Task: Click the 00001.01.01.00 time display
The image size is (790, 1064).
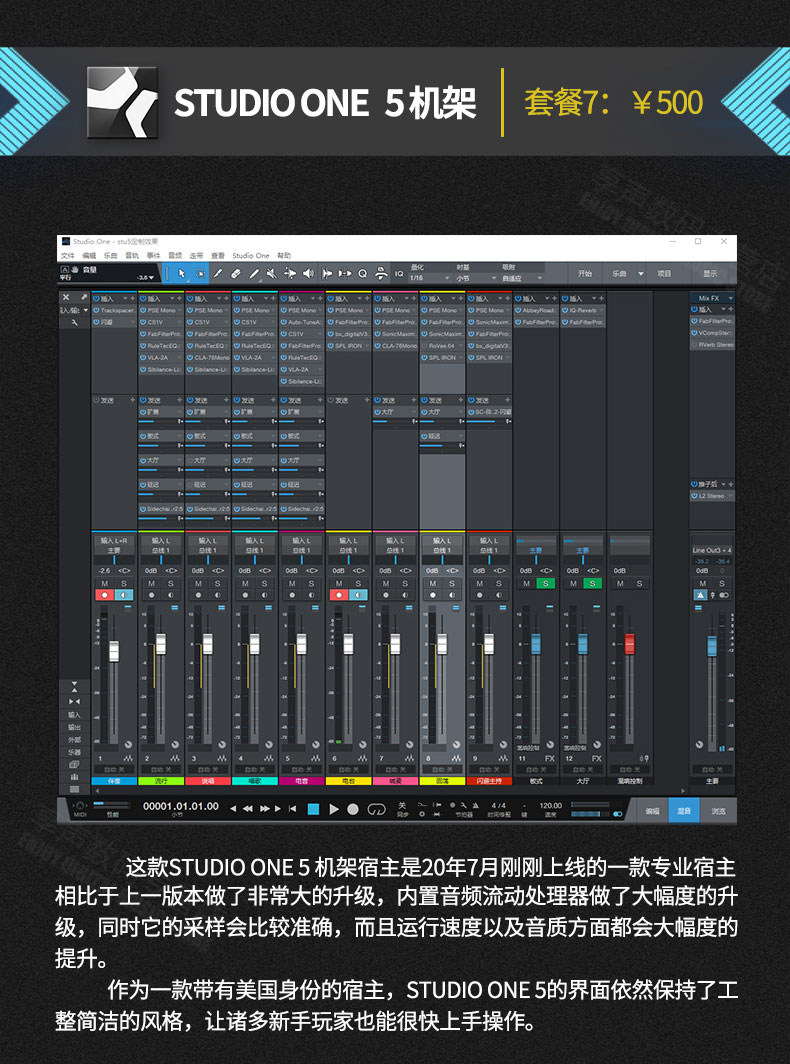Action: pyautogui.click(x=181, y=806)
